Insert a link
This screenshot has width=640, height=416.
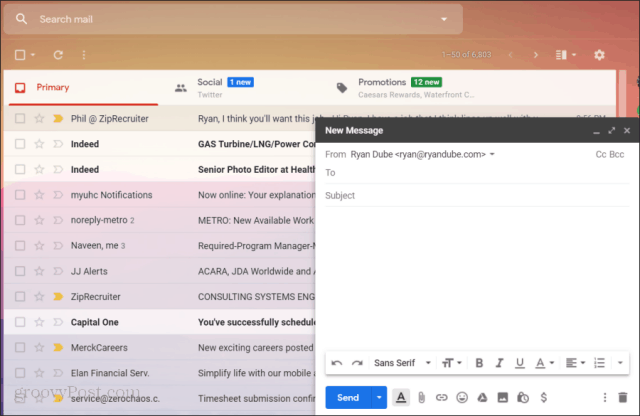tap(442, 398)
